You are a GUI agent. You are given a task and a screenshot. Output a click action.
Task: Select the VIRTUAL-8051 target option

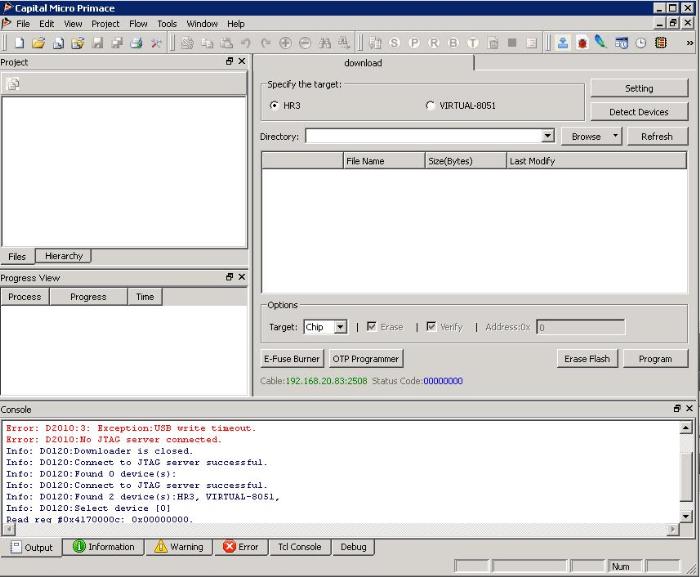click(431, 105)
